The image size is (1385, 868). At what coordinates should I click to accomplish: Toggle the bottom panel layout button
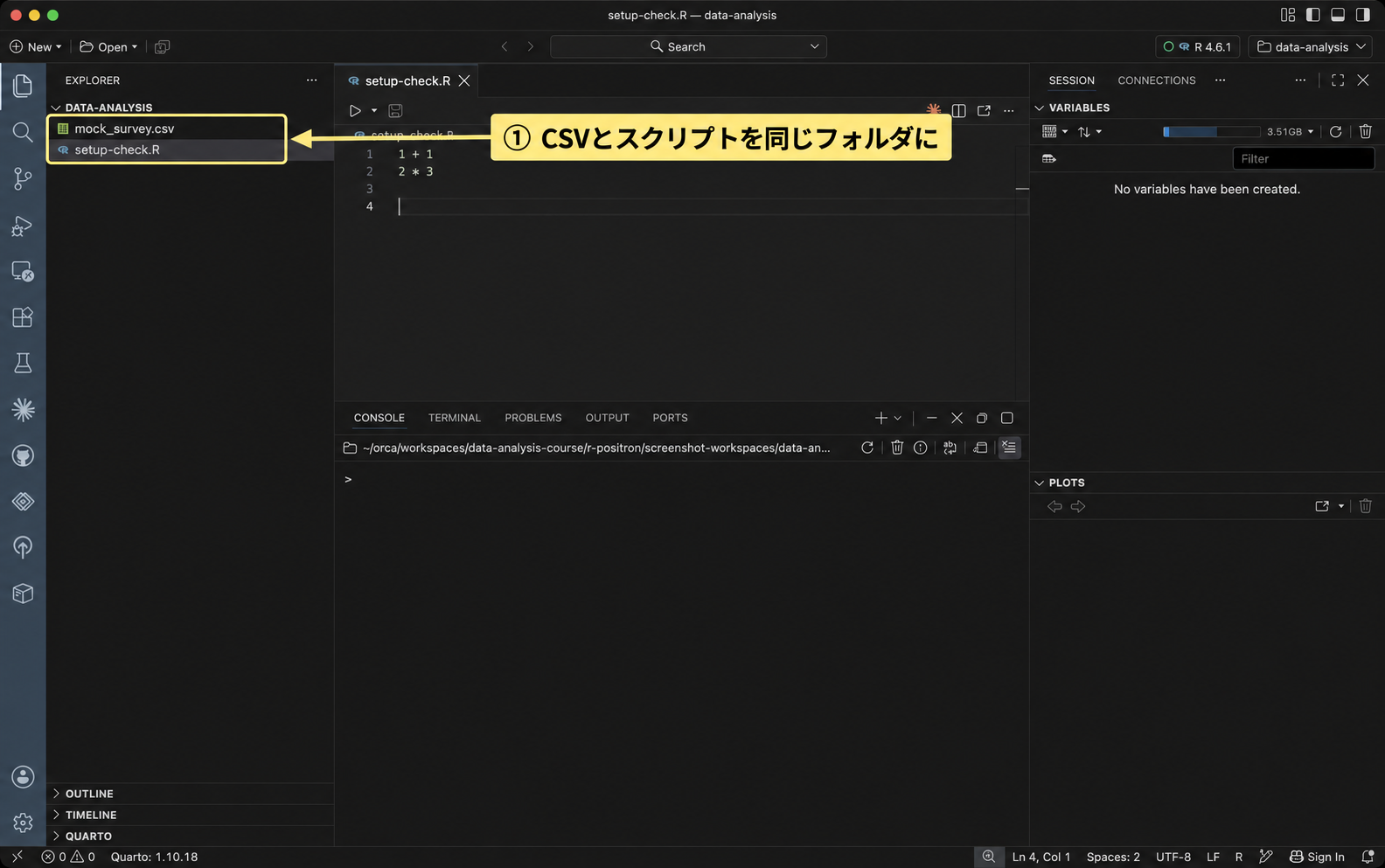tap(1338, 15)
